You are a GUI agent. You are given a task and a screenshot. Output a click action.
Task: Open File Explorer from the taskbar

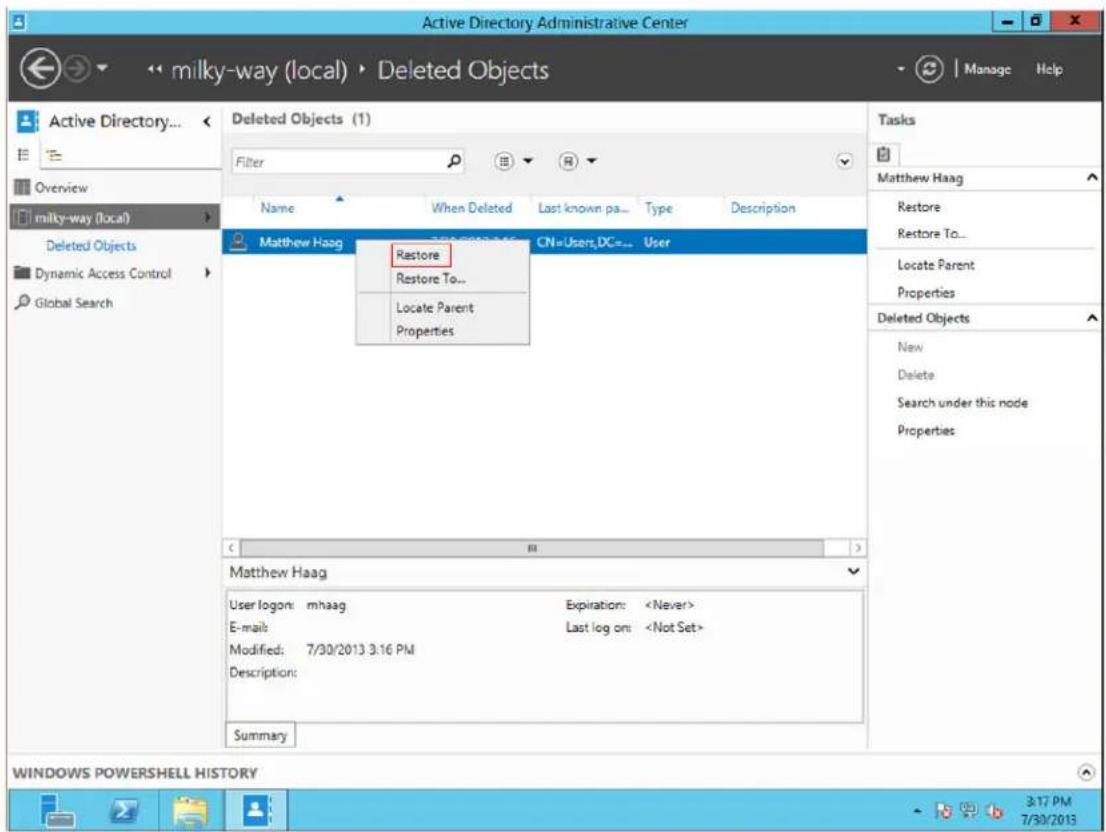[x=190, y=810]
